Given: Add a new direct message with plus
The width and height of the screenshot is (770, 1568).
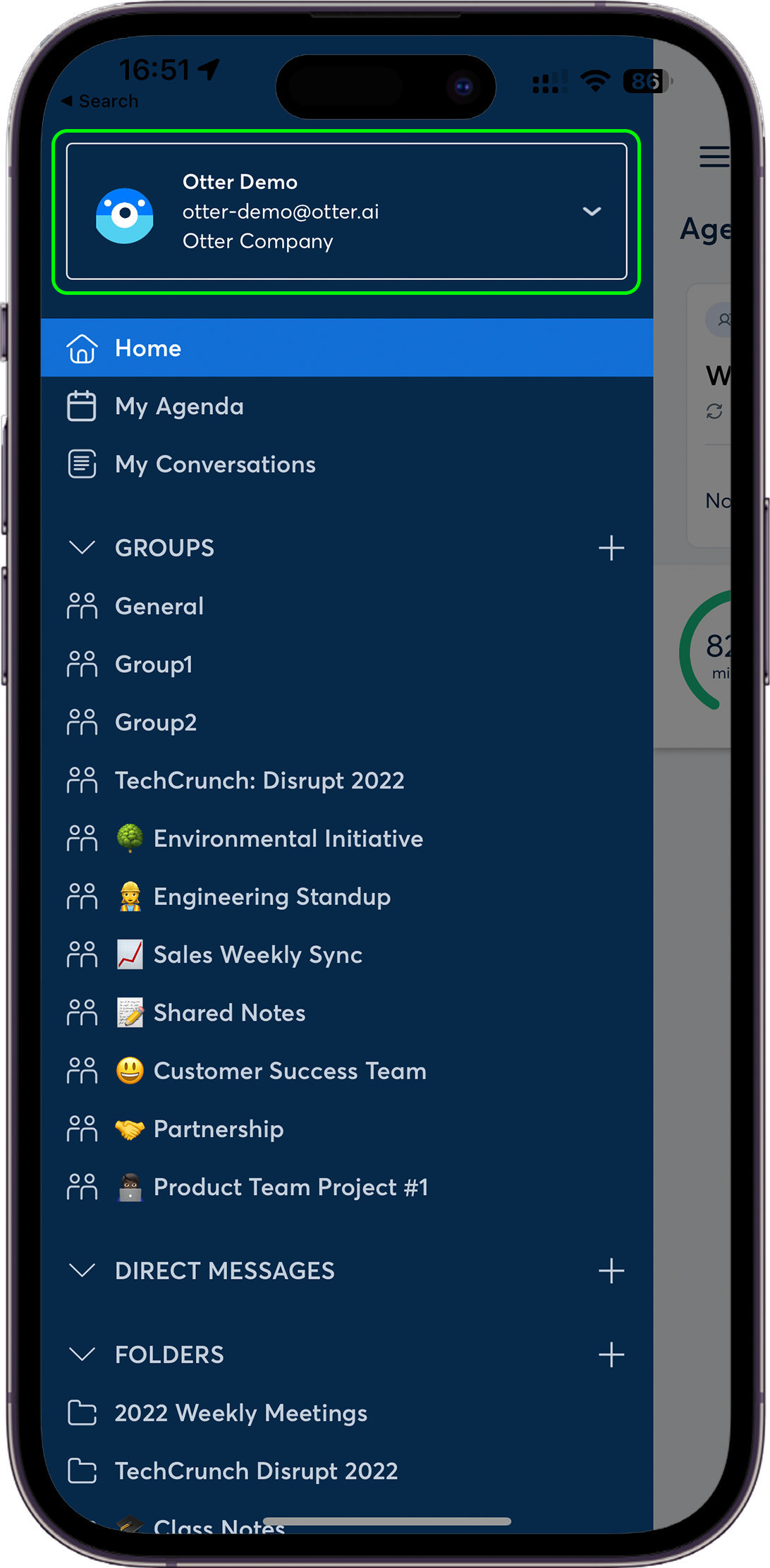Looking at the screenshot, I should [611, 1271].
